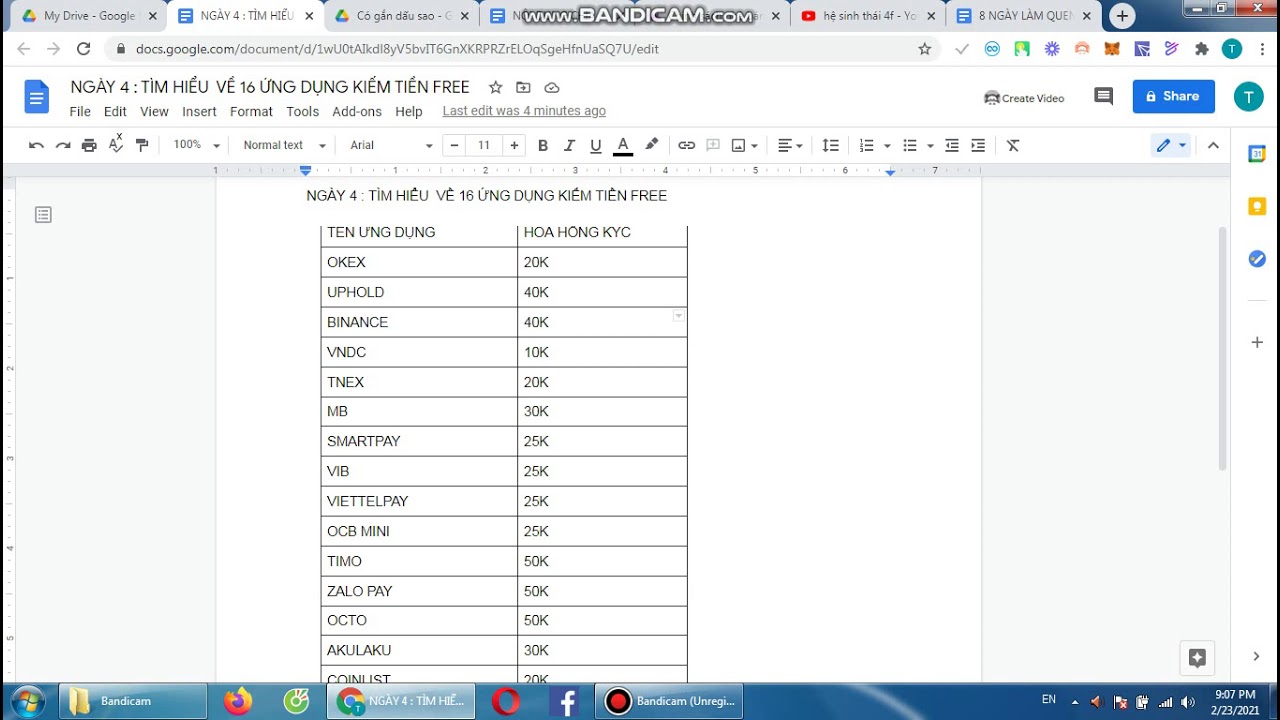This screenshot has width=1280, height=720.
Task: Click the Create Video button
Action: (1024, 98)
